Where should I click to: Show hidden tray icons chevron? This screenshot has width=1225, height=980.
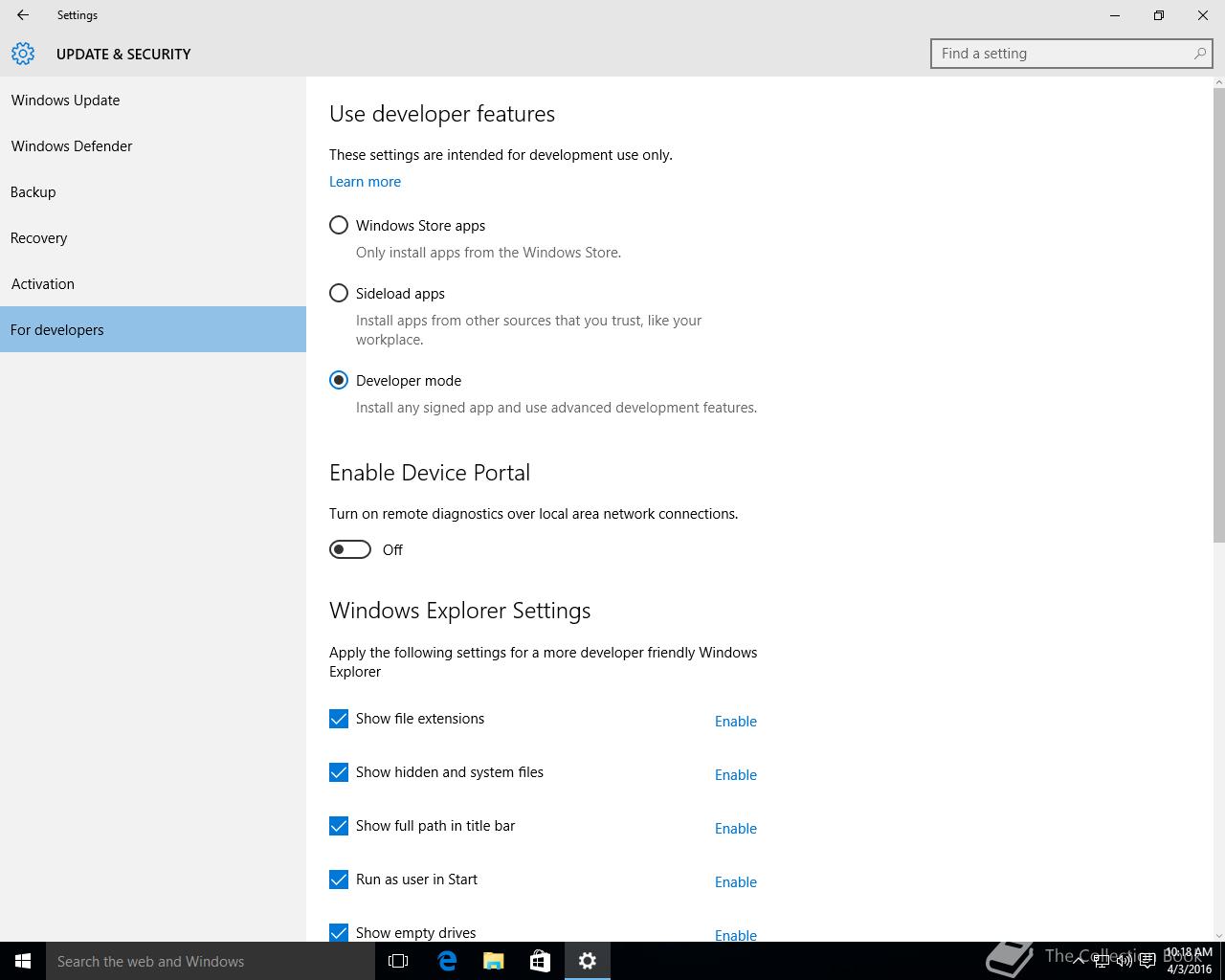point(1079,961)
